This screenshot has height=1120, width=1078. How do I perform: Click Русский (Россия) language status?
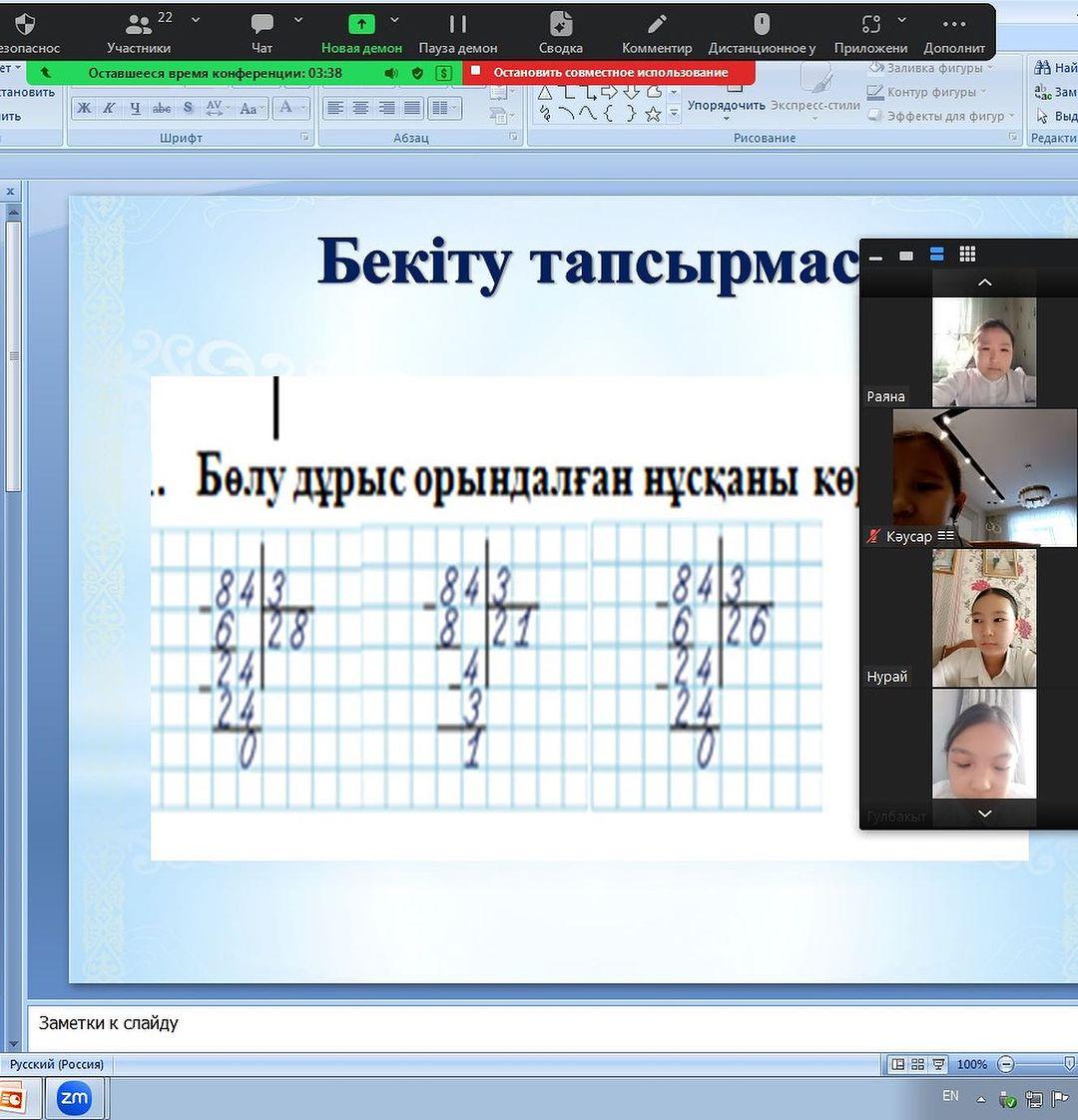tap(57, 1063)
